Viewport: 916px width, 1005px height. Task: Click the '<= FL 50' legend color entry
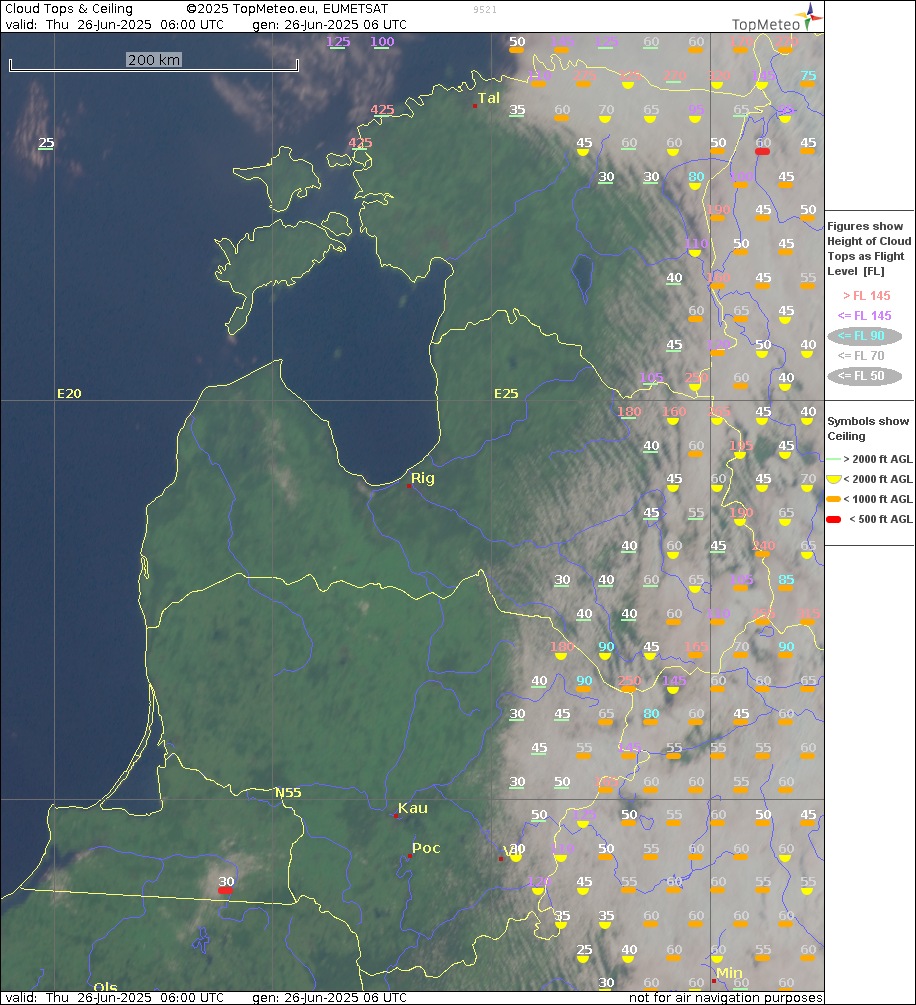pos(865,376)
